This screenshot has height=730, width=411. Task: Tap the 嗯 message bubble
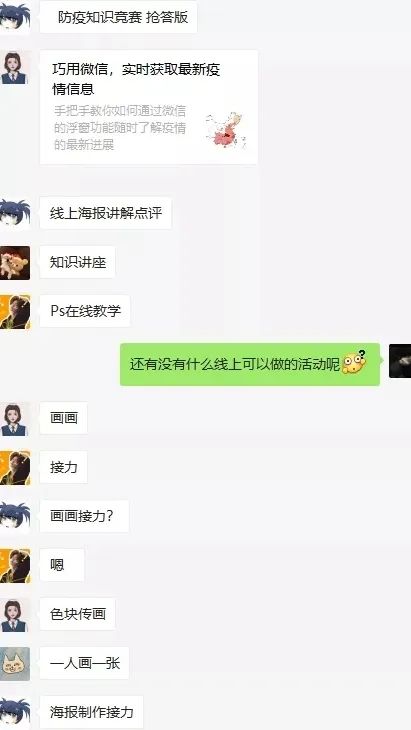(x=62, y=565)
